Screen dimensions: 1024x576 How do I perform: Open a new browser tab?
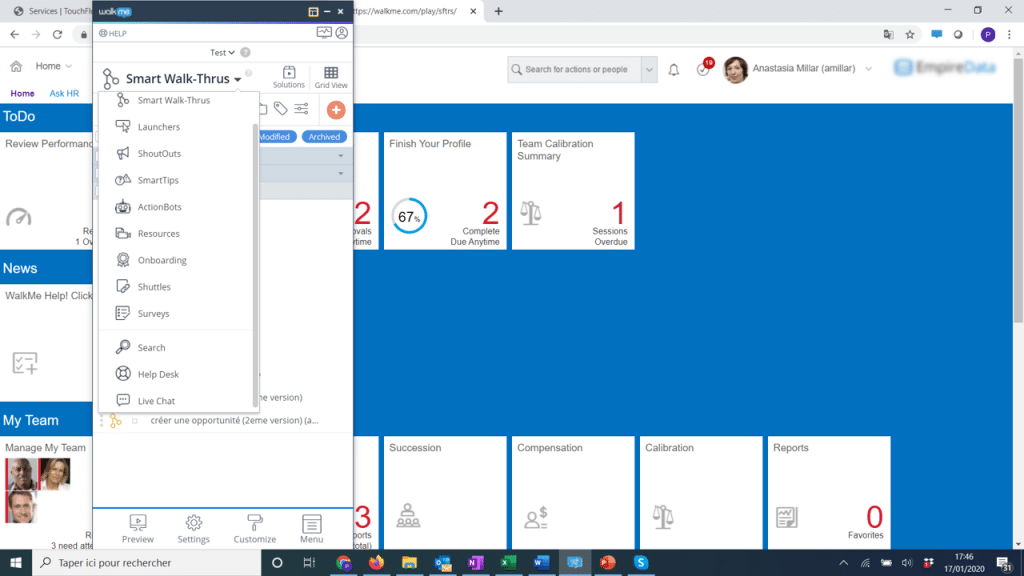[498, 11]
